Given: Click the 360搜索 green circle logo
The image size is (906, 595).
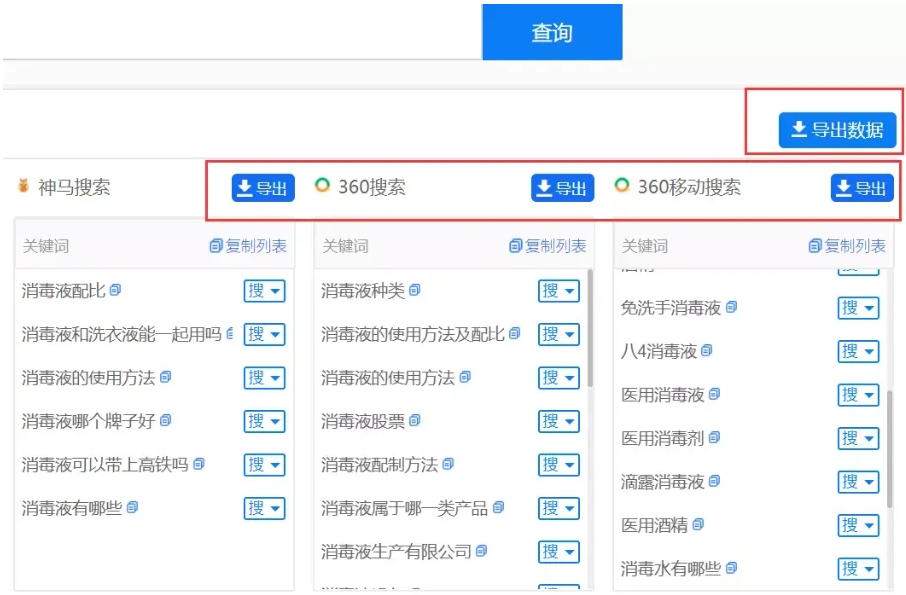Looking at the screenshot, I should (322, 185).
